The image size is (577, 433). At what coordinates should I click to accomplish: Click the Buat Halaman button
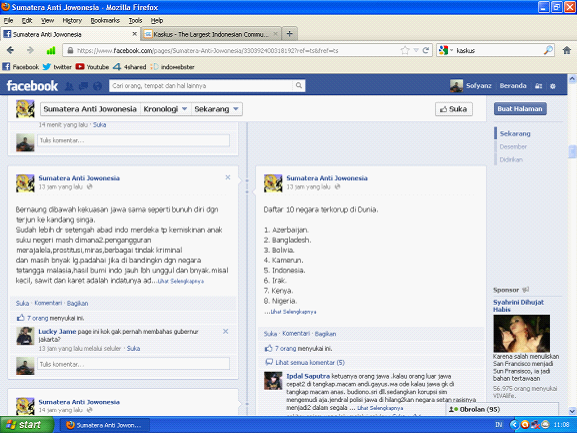(x=520, y=109)
